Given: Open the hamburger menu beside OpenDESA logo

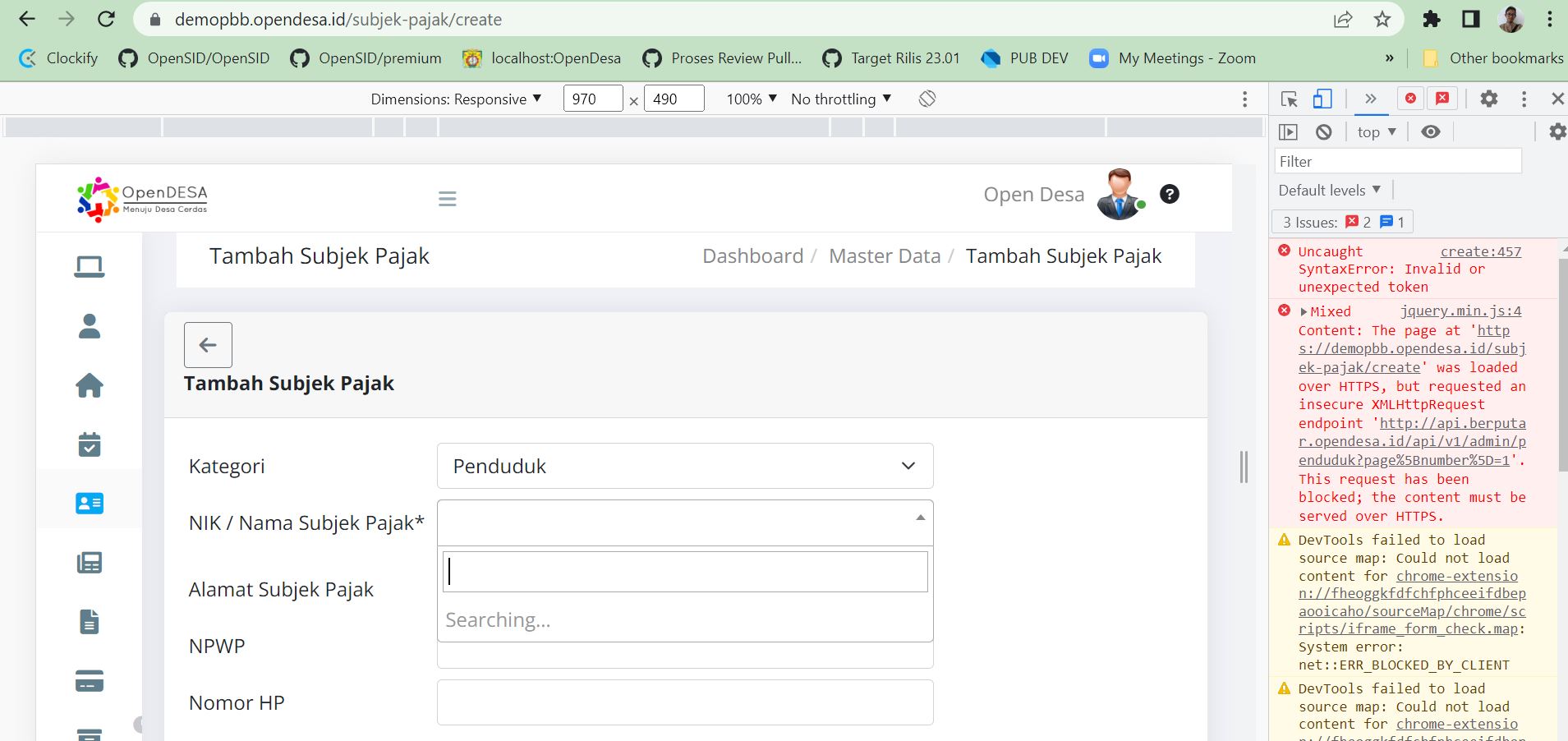Looking at the screenshot, I should pyautogui.click(x=447, y=198).
